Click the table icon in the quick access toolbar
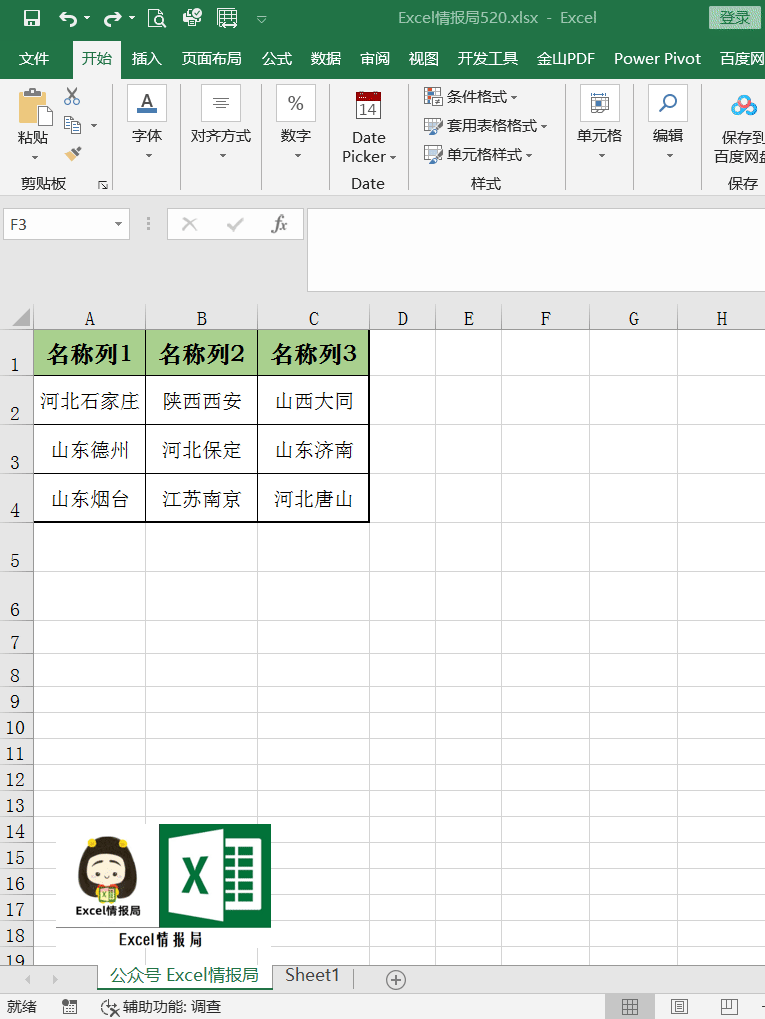The height and width of the screenshot is (1019, 765). click(227, 18)
